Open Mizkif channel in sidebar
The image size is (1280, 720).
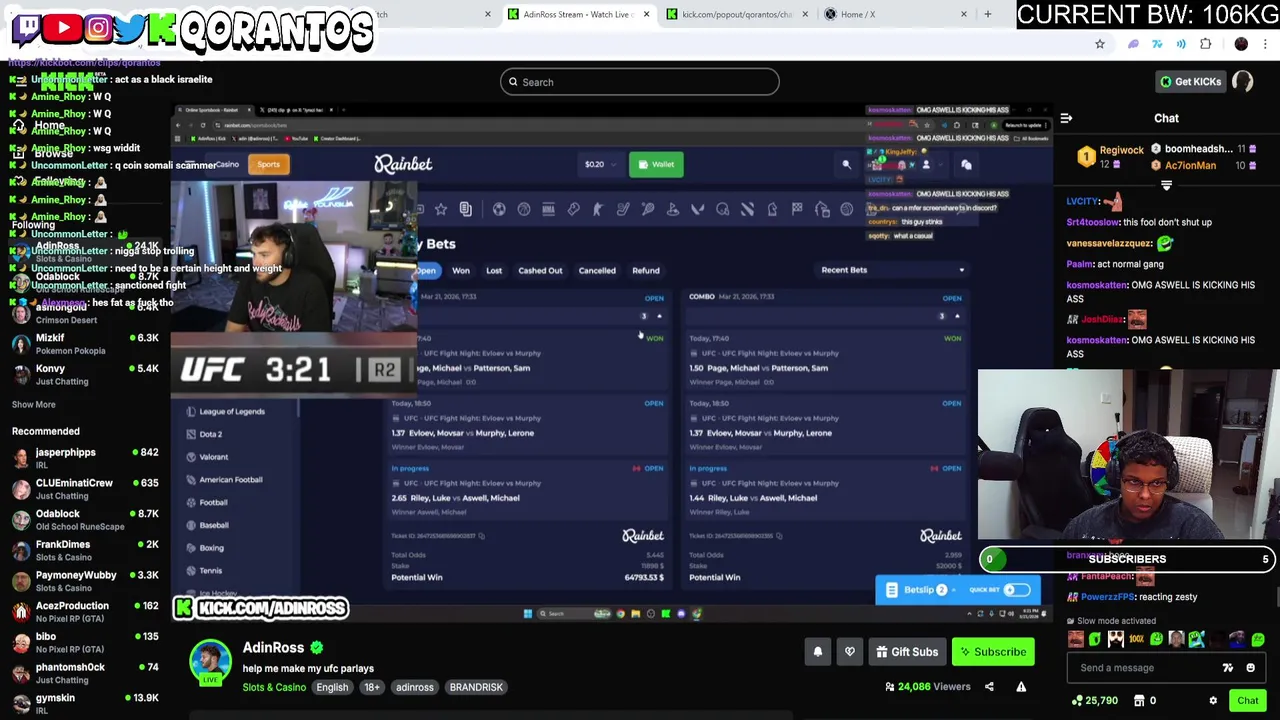(85, 344)
